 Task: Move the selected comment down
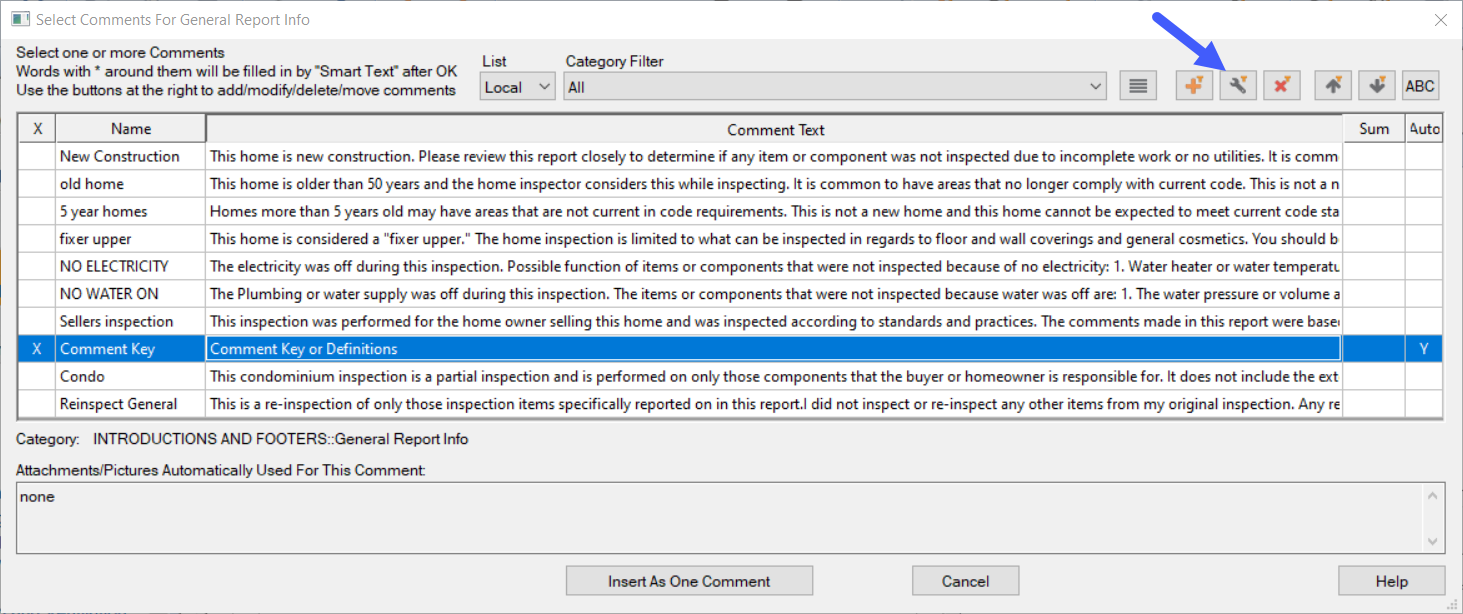point(1377,86)
